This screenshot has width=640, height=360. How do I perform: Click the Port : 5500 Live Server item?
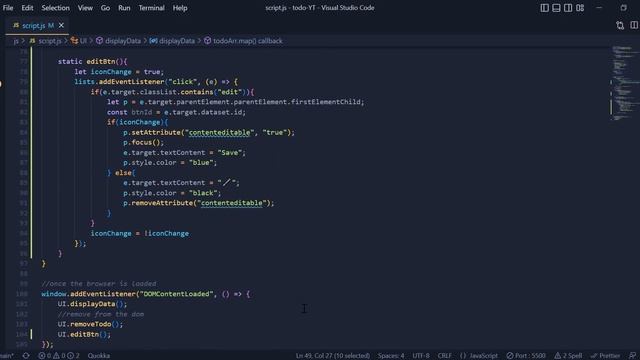pos(526,356)
